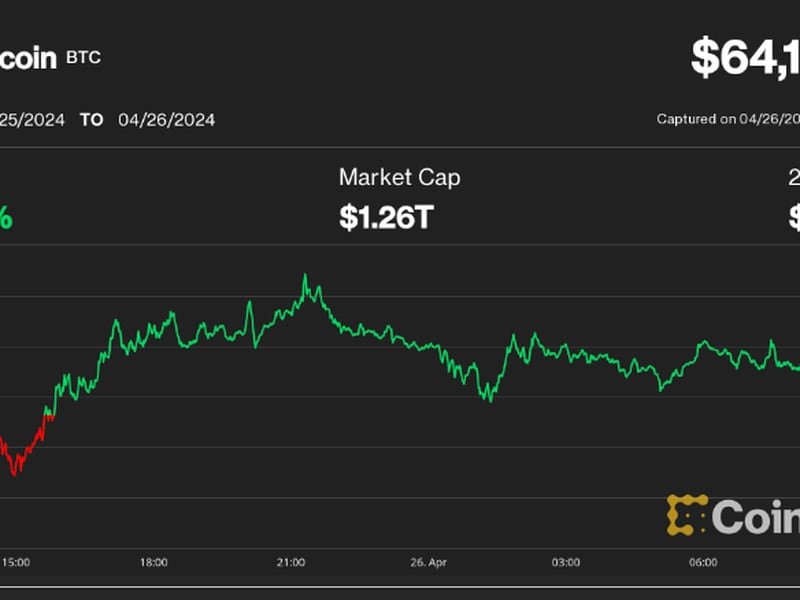Click the 26. Apr date axis label

click(428, 563)
